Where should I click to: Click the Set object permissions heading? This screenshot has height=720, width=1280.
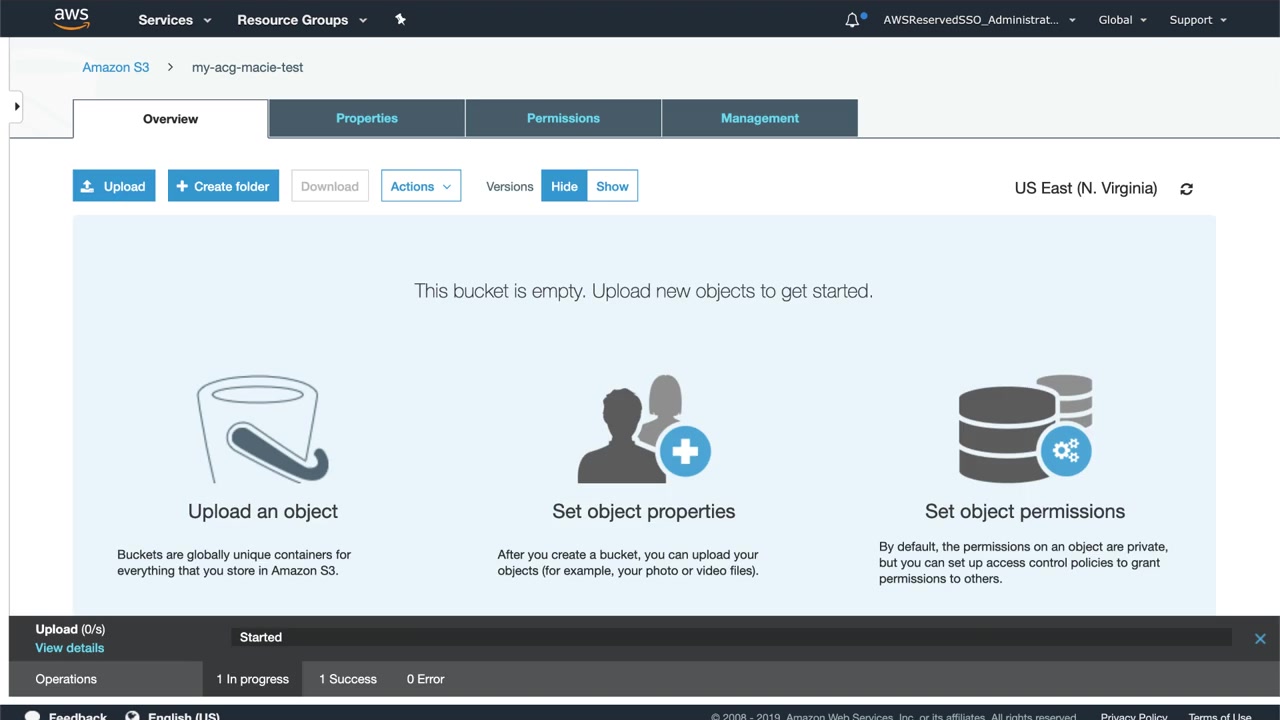(x=1025, y=511)
